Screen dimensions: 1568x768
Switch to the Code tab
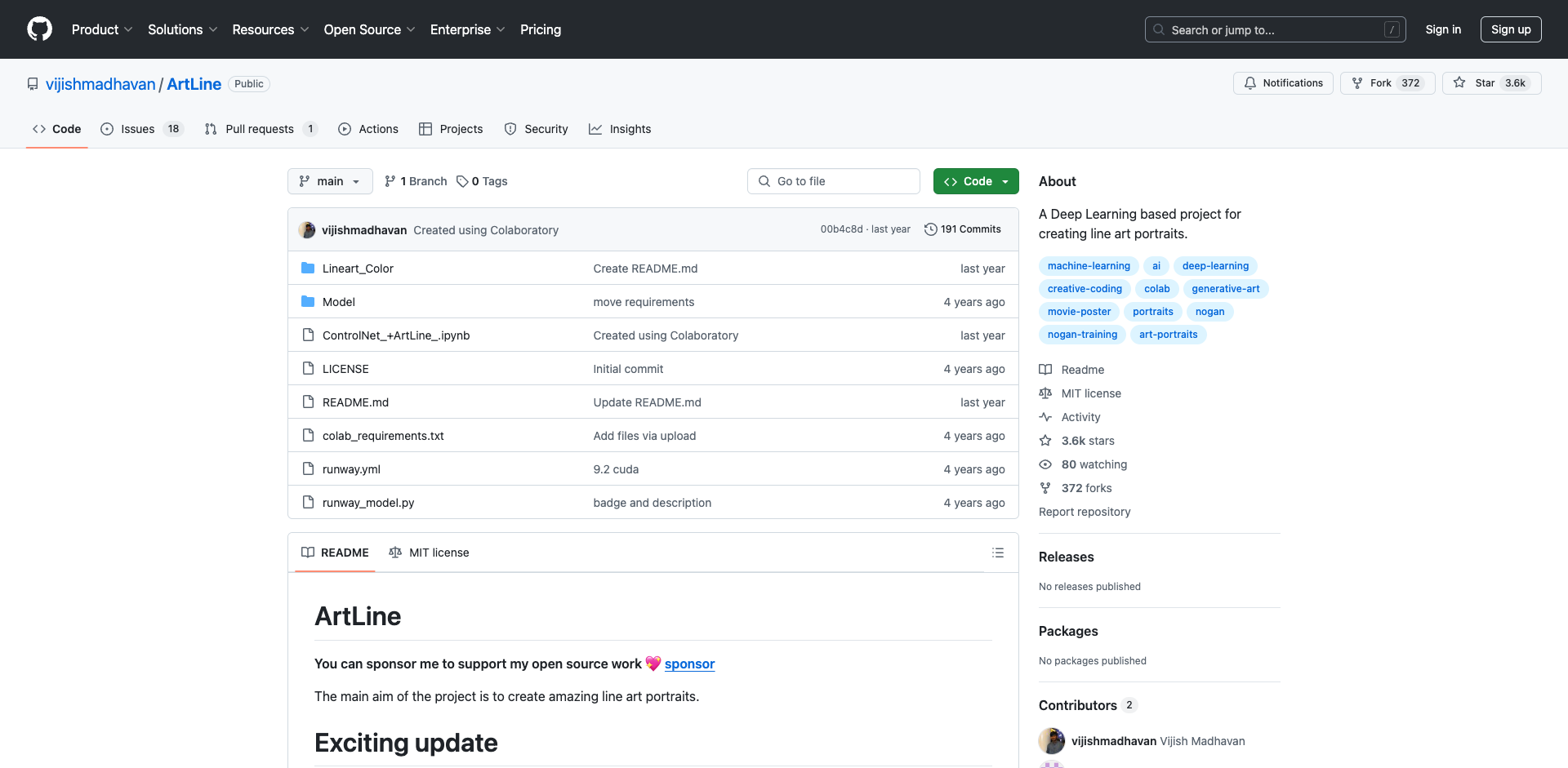tap(57, 129)
